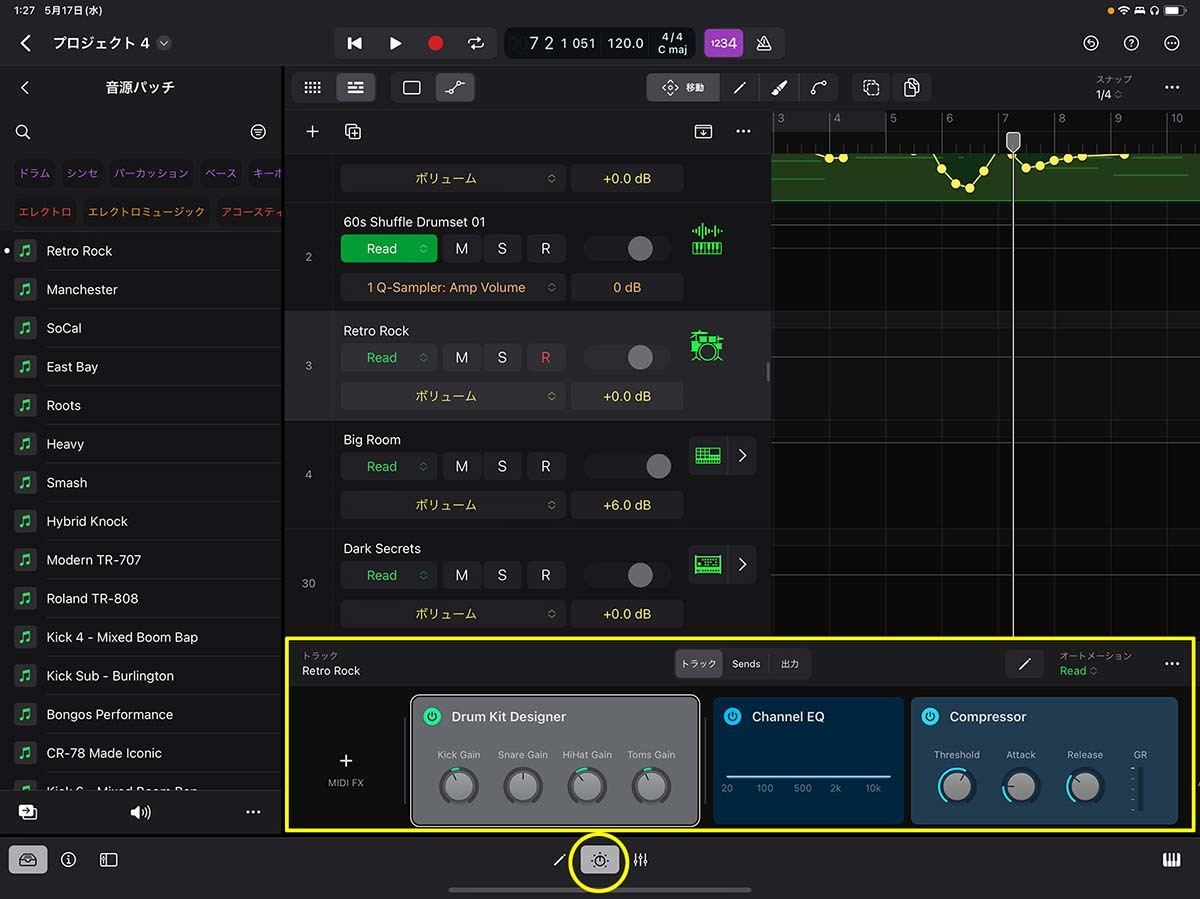
Task: Start playback with the Play button
Action: coord(395,43)
